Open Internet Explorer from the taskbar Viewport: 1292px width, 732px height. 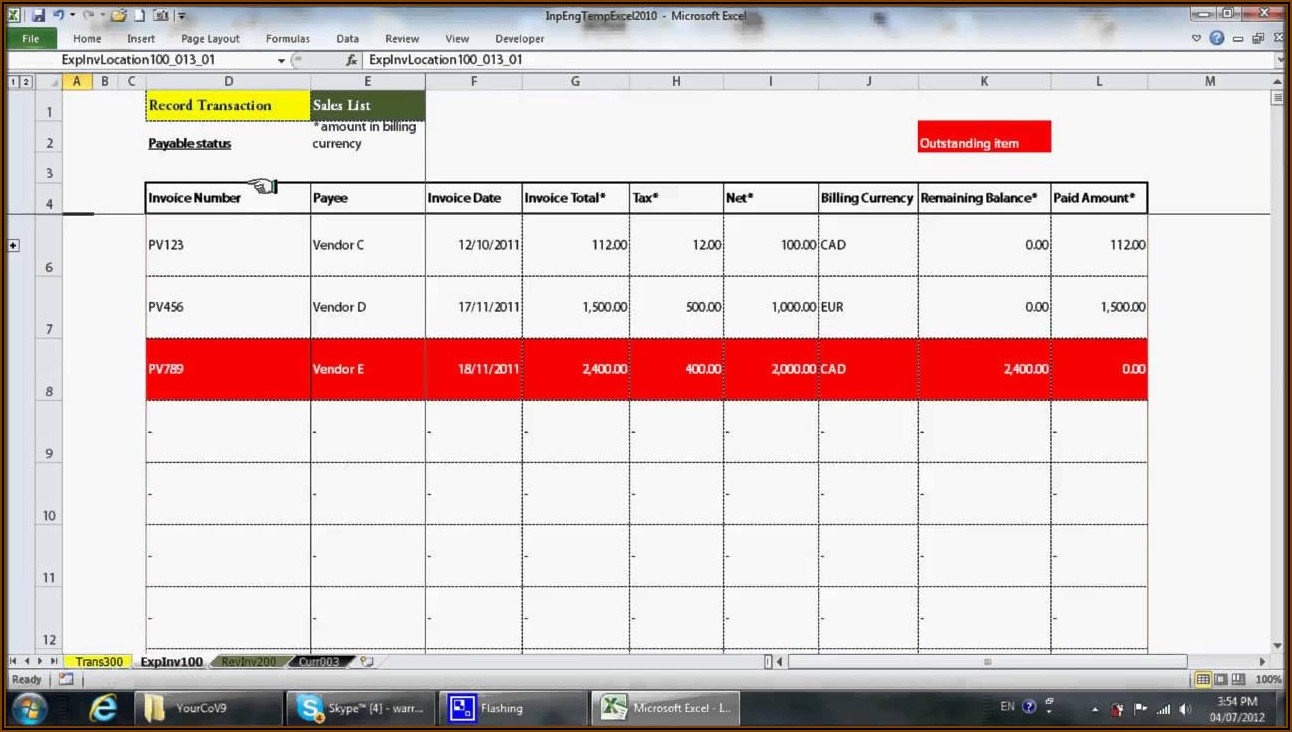103,708
